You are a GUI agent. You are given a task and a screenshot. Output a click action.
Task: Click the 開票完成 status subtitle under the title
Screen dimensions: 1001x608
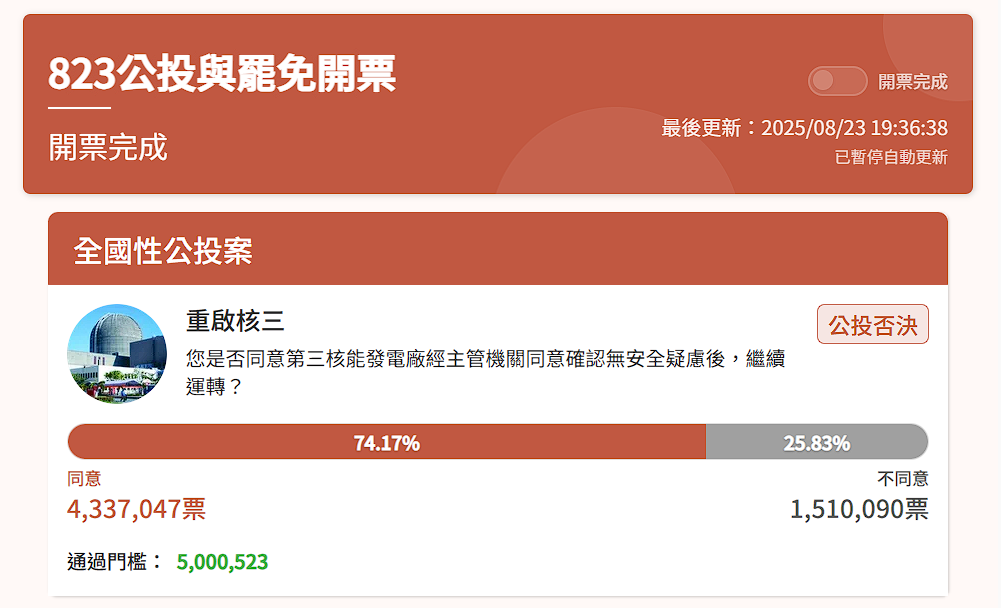pyautogui.click(x=108, y=147)
